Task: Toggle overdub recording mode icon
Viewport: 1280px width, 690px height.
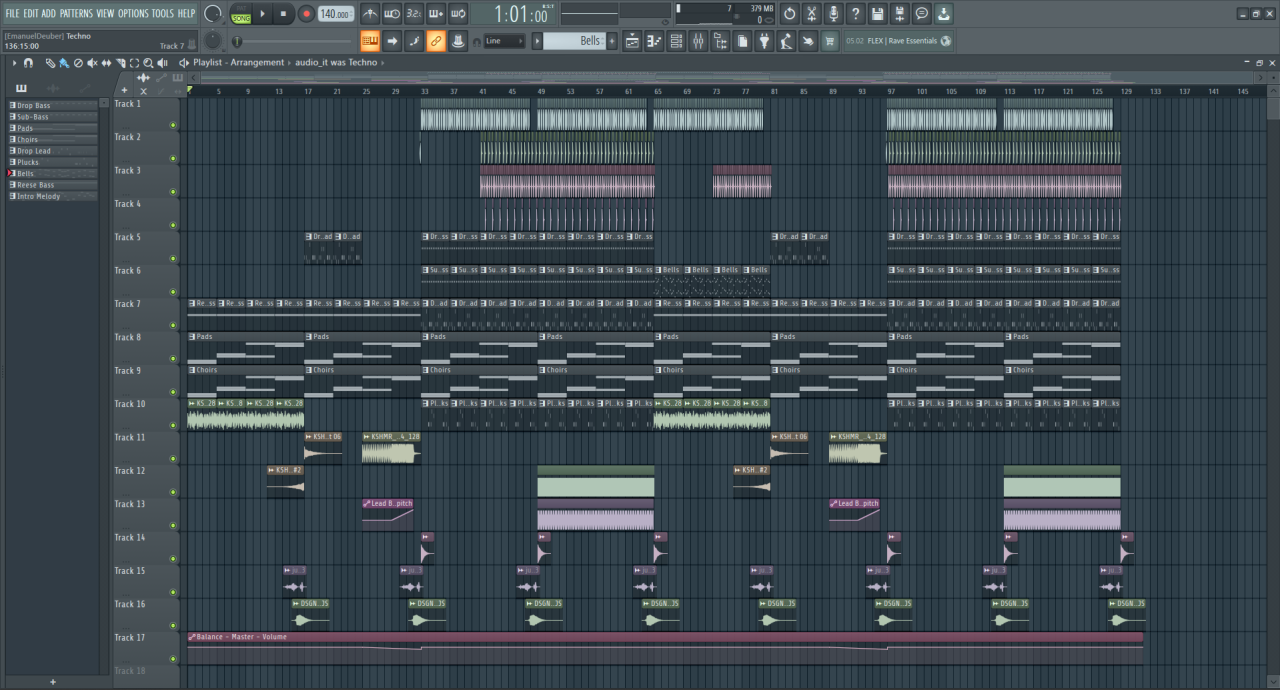Action: [x=436, y=14]
